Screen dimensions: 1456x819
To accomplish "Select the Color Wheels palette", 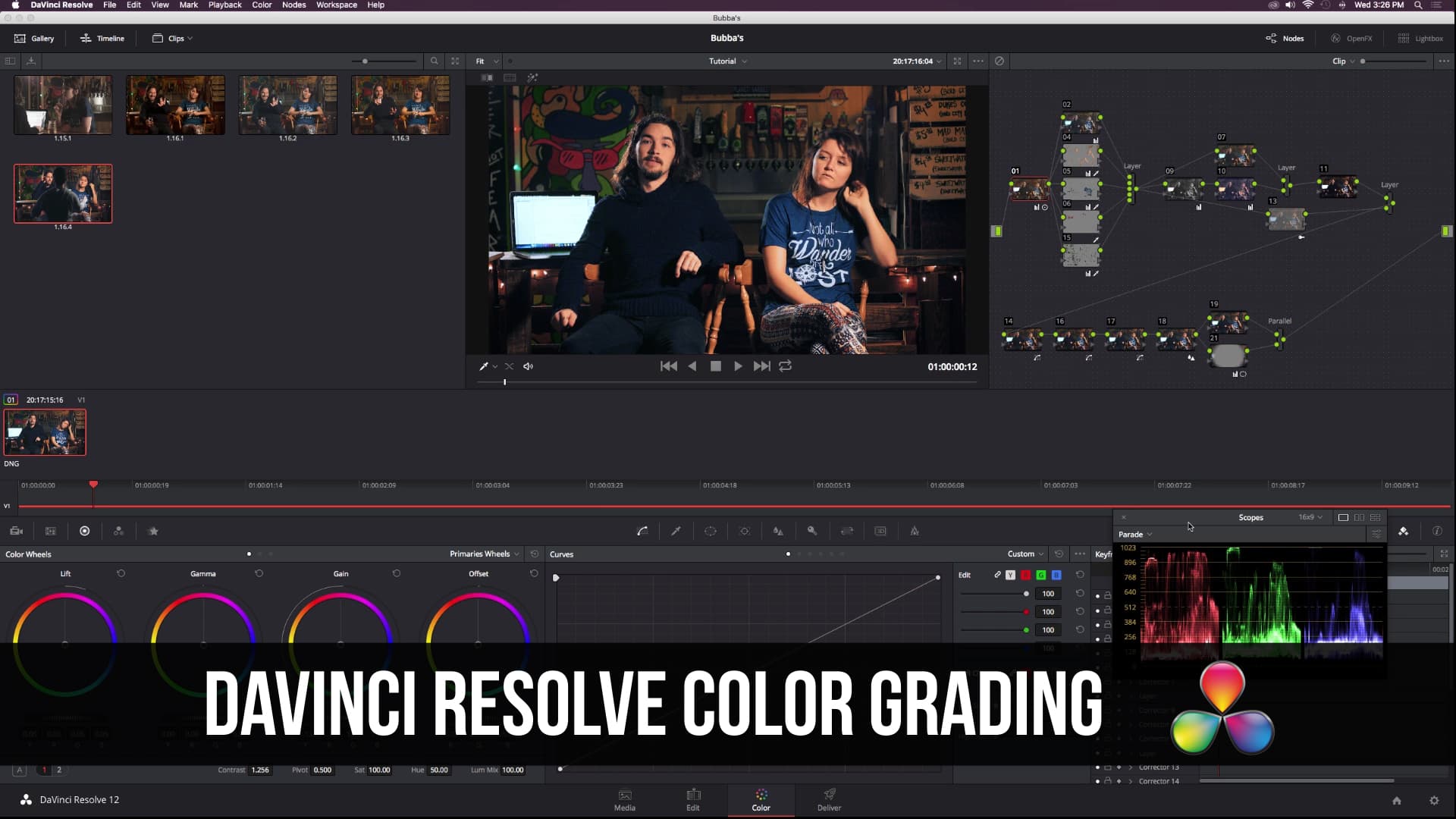I will 84,531.
